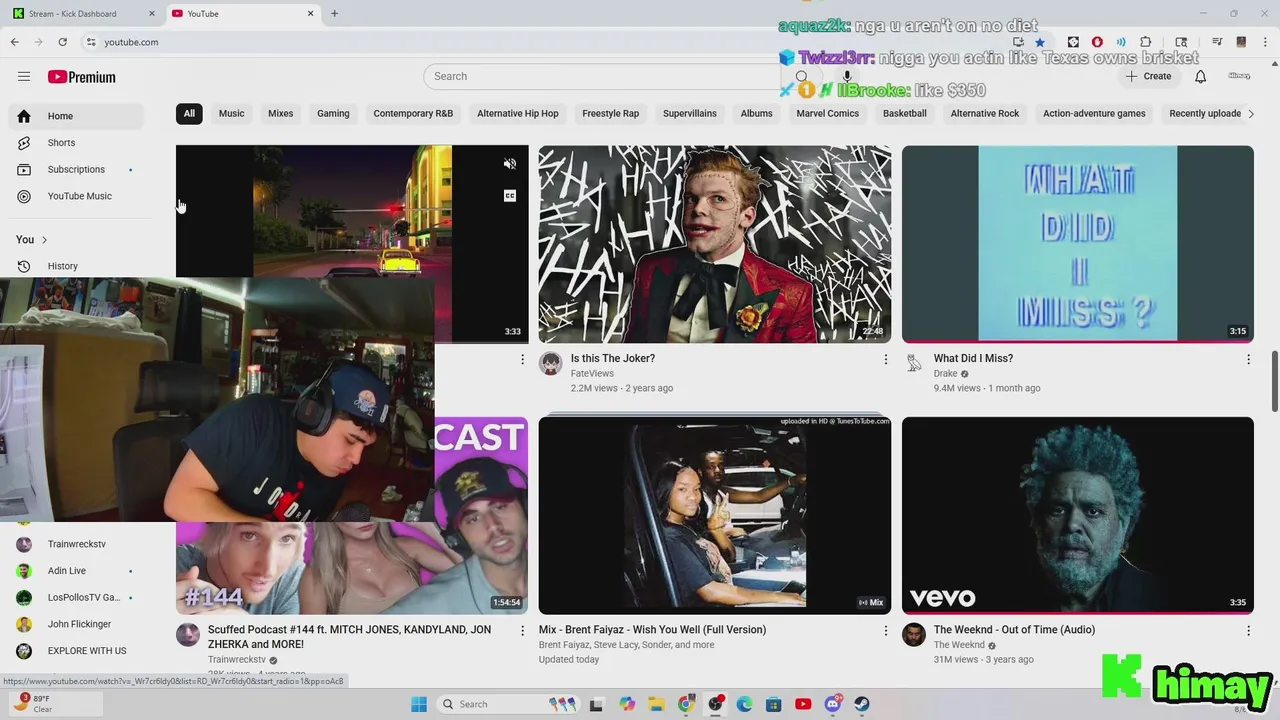Open the Shorts sidebar item
Viewport: 1280px width, 720px height.
pyautogui.click(x=76, y=143)
